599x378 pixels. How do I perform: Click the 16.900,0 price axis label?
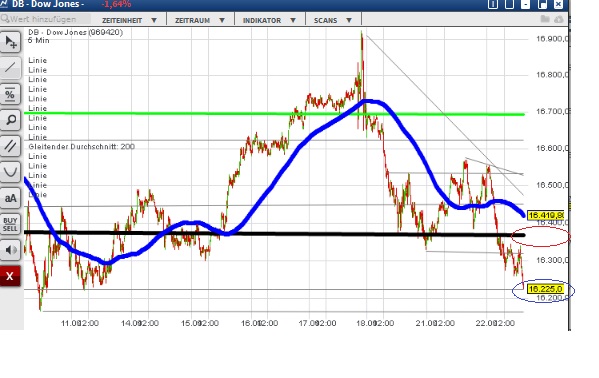point(552,39)
